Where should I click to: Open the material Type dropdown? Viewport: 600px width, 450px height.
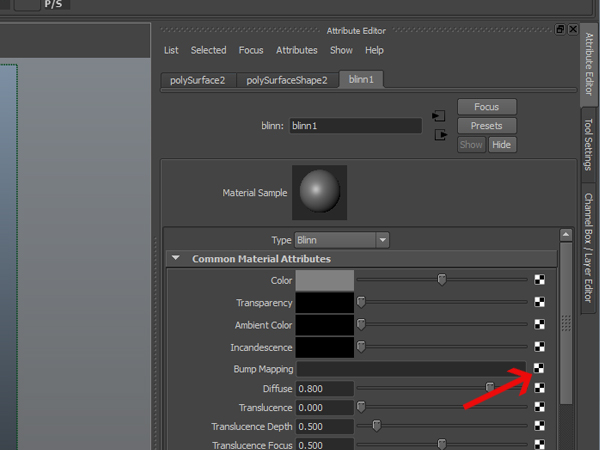coord(342,240)
